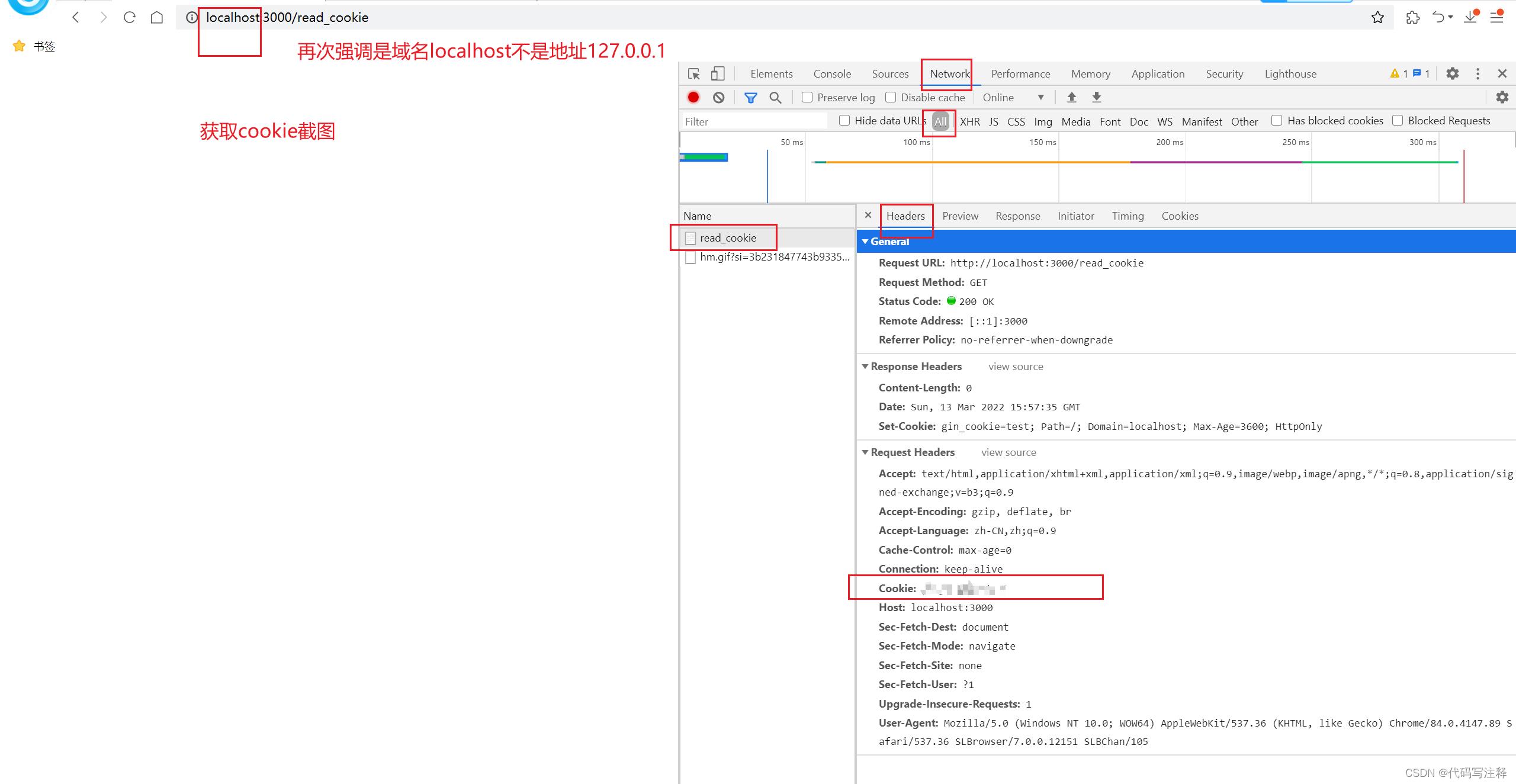View the warnings count badge
The width and height of the screenshot is (1516, 784).
pos(1399,73)
